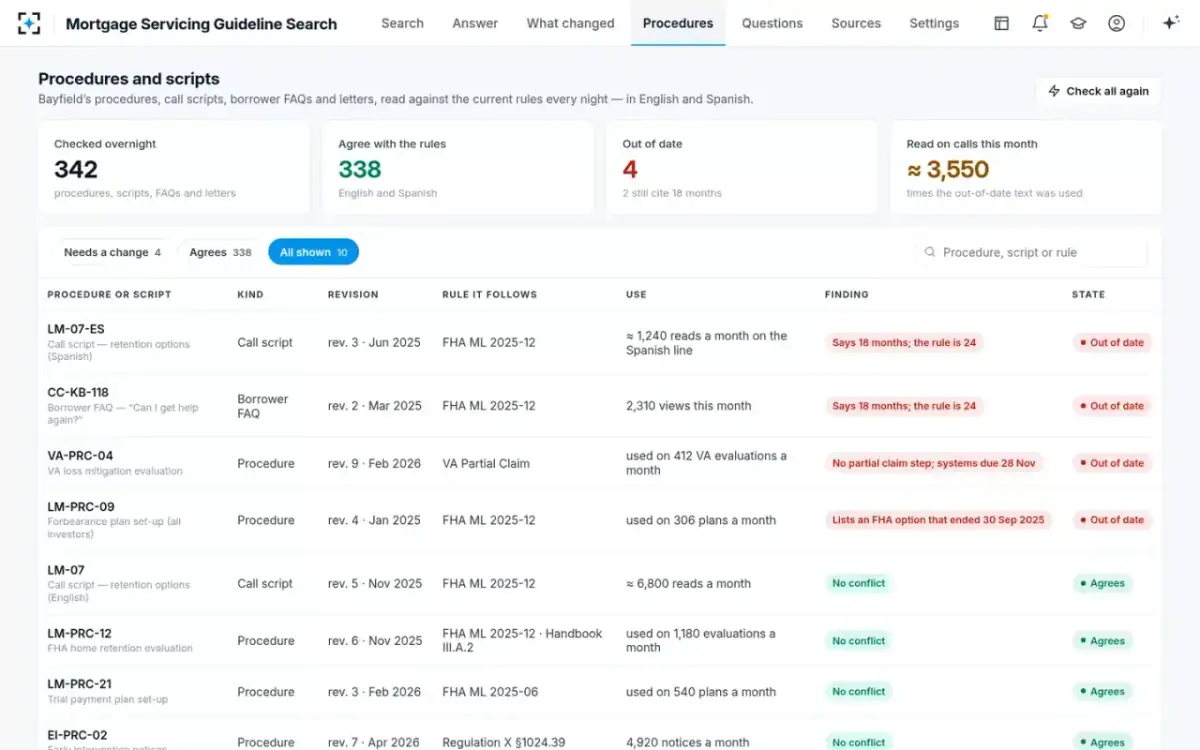
Task: Click the No conflict finding for LM-07
Action: tap(859, 583)
